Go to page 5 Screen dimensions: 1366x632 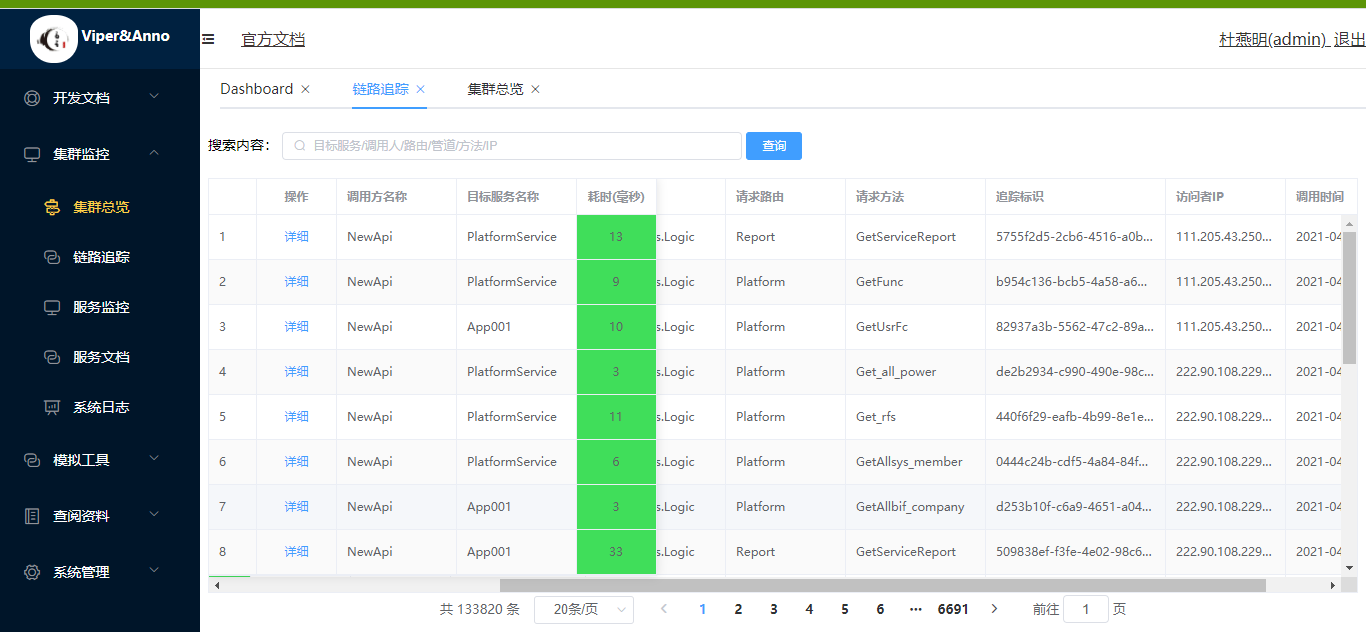click(x=845, y=609)
